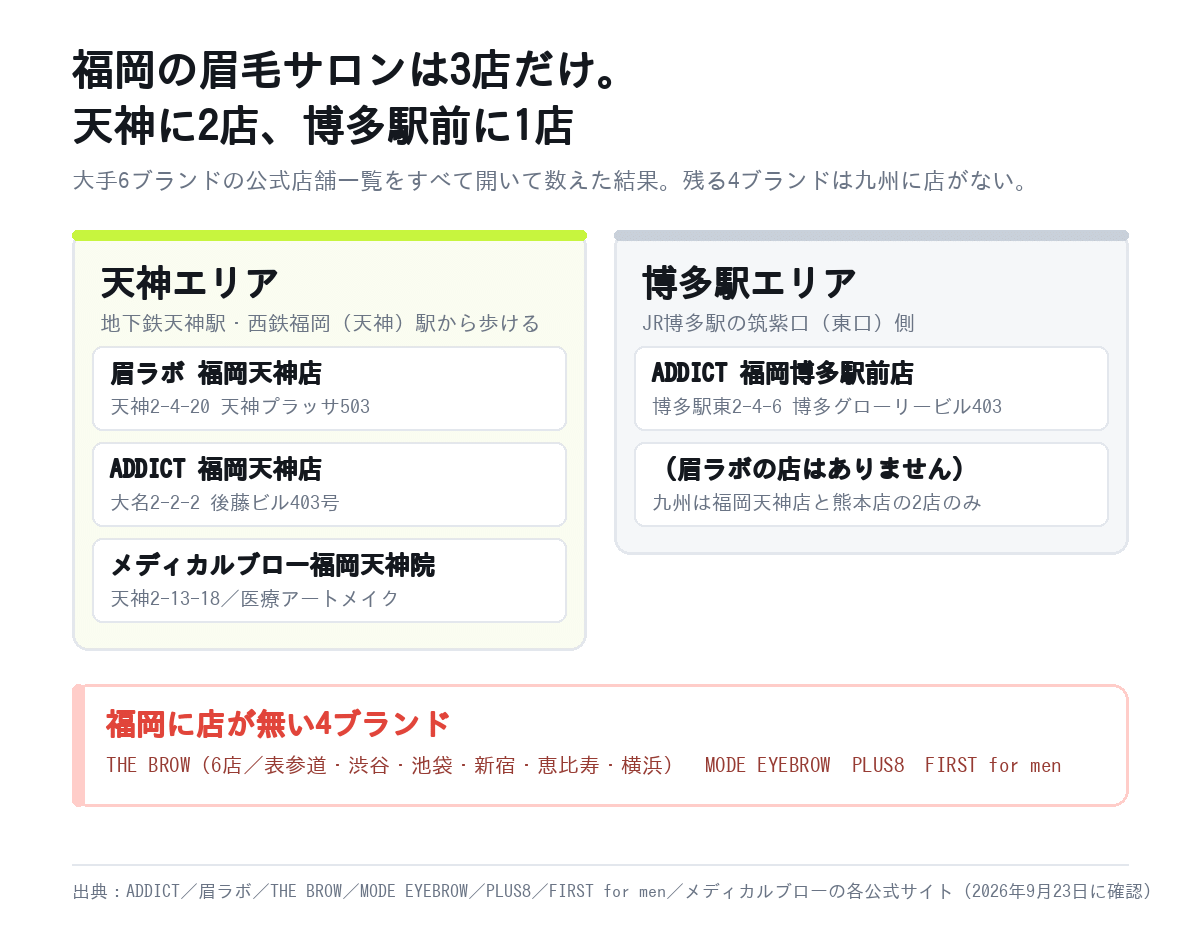Click the red heading 福岡に店が無い4ブランド
The height and width of the screenshot is (940, 1200).
[278, 723]
